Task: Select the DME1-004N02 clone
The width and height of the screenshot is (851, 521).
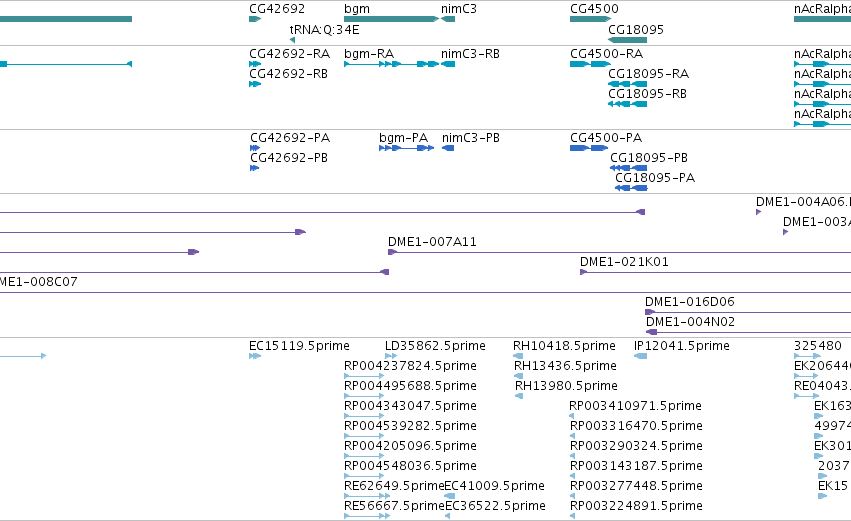Action: point(748,332)
